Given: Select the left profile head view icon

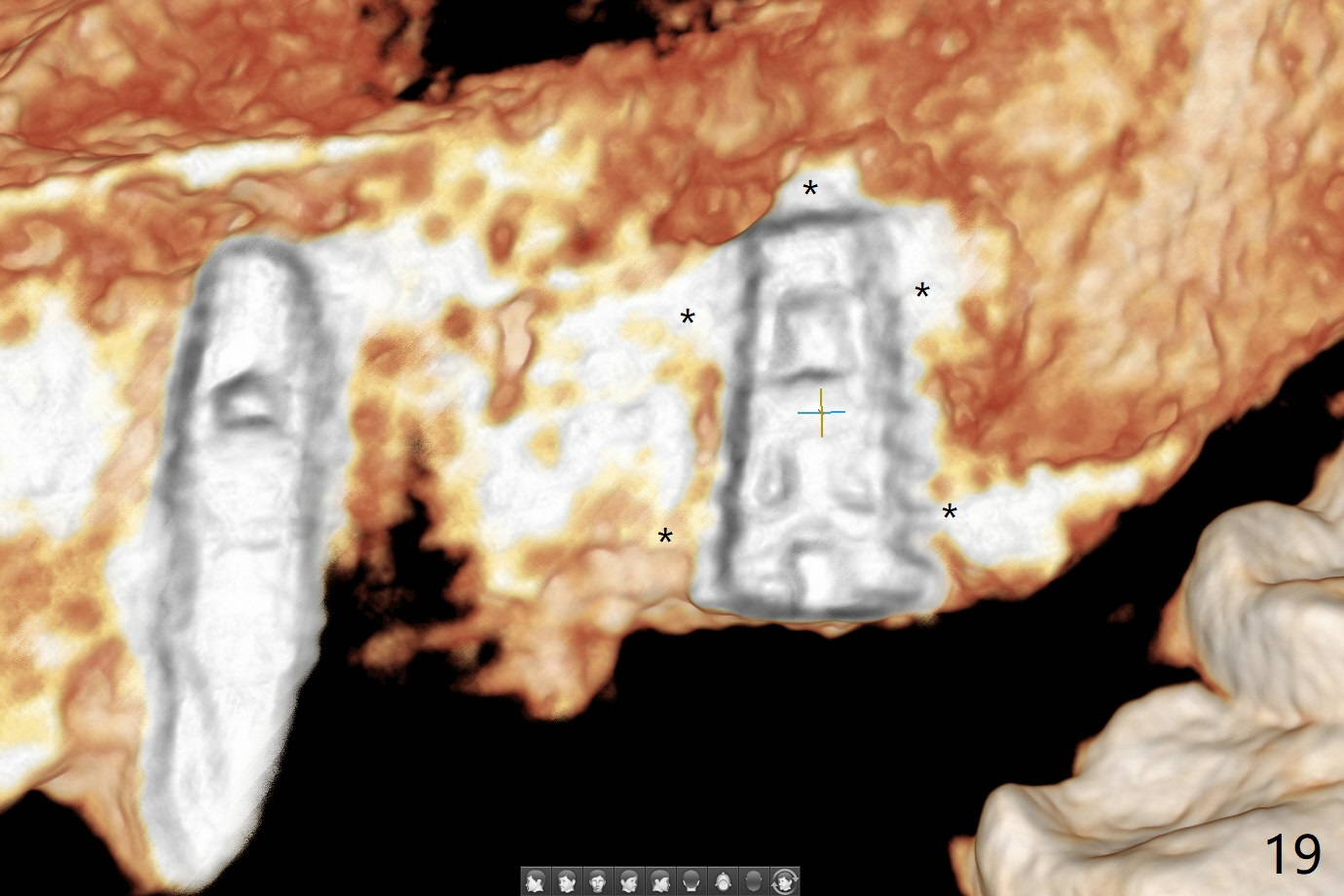Looking at the screenshot, I should click(x=535, y=881).
